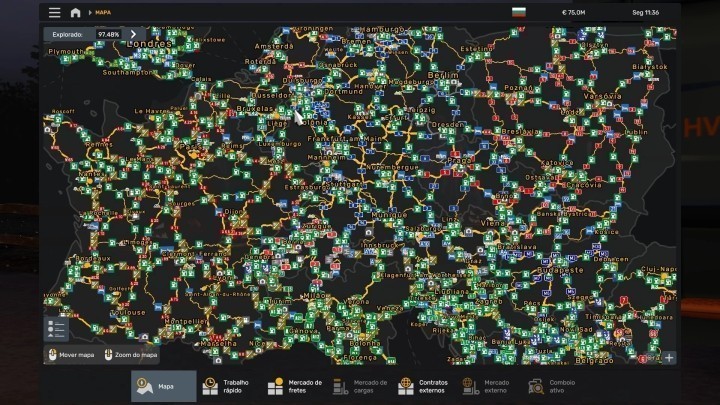This screenshot has height=405, width=720.
Task: Click the MAPA breadcrumb label
Action: (103, 13)
